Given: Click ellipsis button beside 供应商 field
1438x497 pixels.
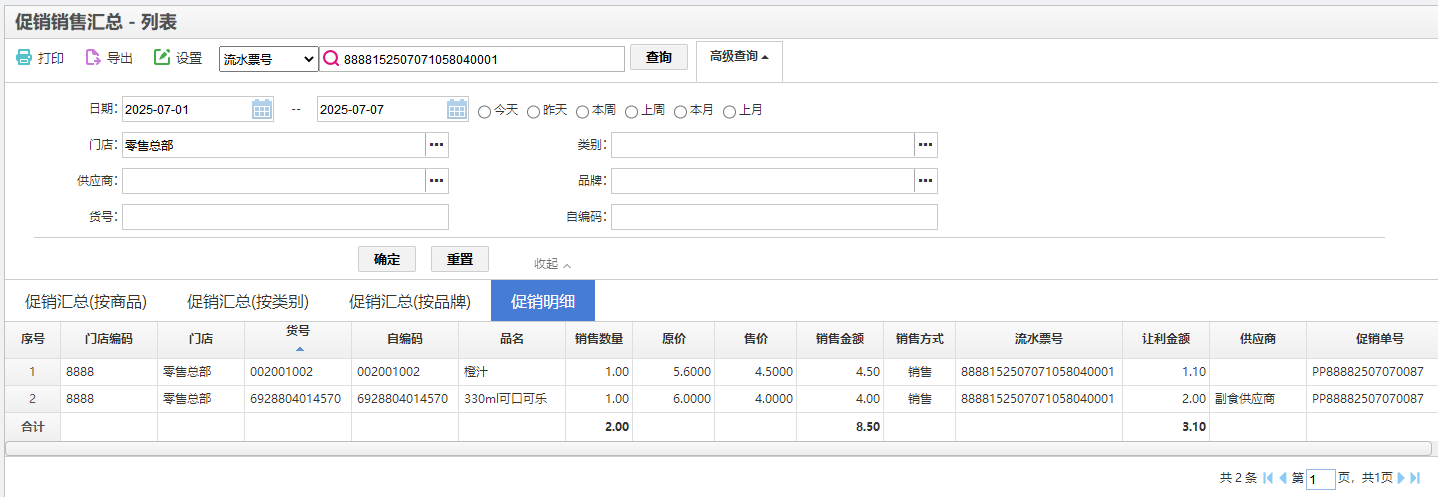Looking at the screenshot, I should [437, 181].
